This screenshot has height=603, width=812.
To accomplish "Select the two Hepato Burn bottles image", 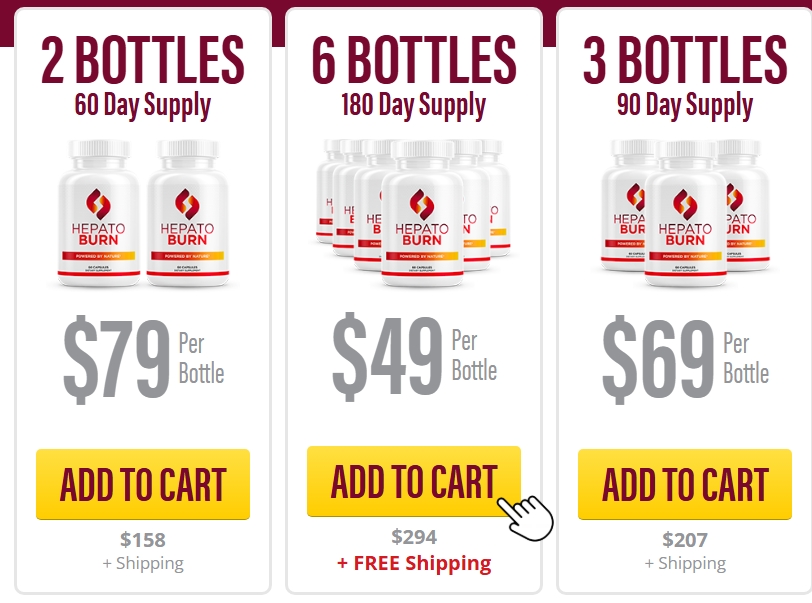I will 143,213.
